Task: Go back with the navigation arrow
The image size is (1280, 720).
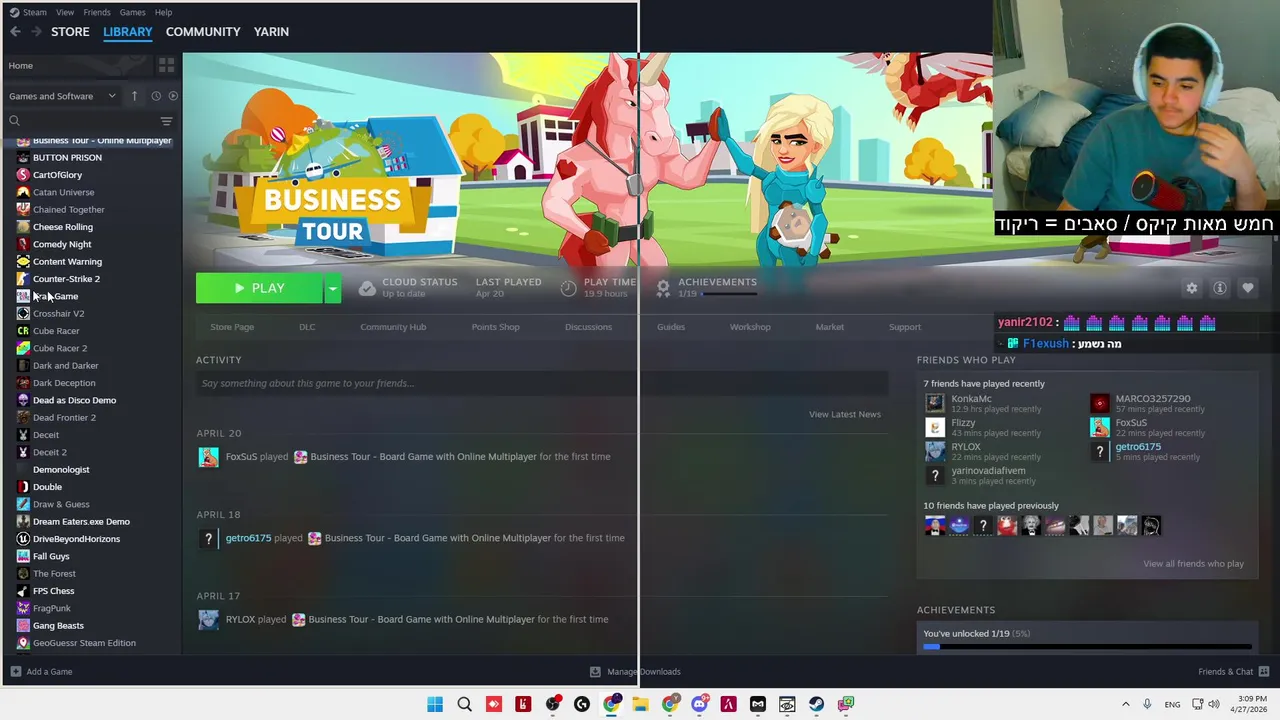Action: 15,32
